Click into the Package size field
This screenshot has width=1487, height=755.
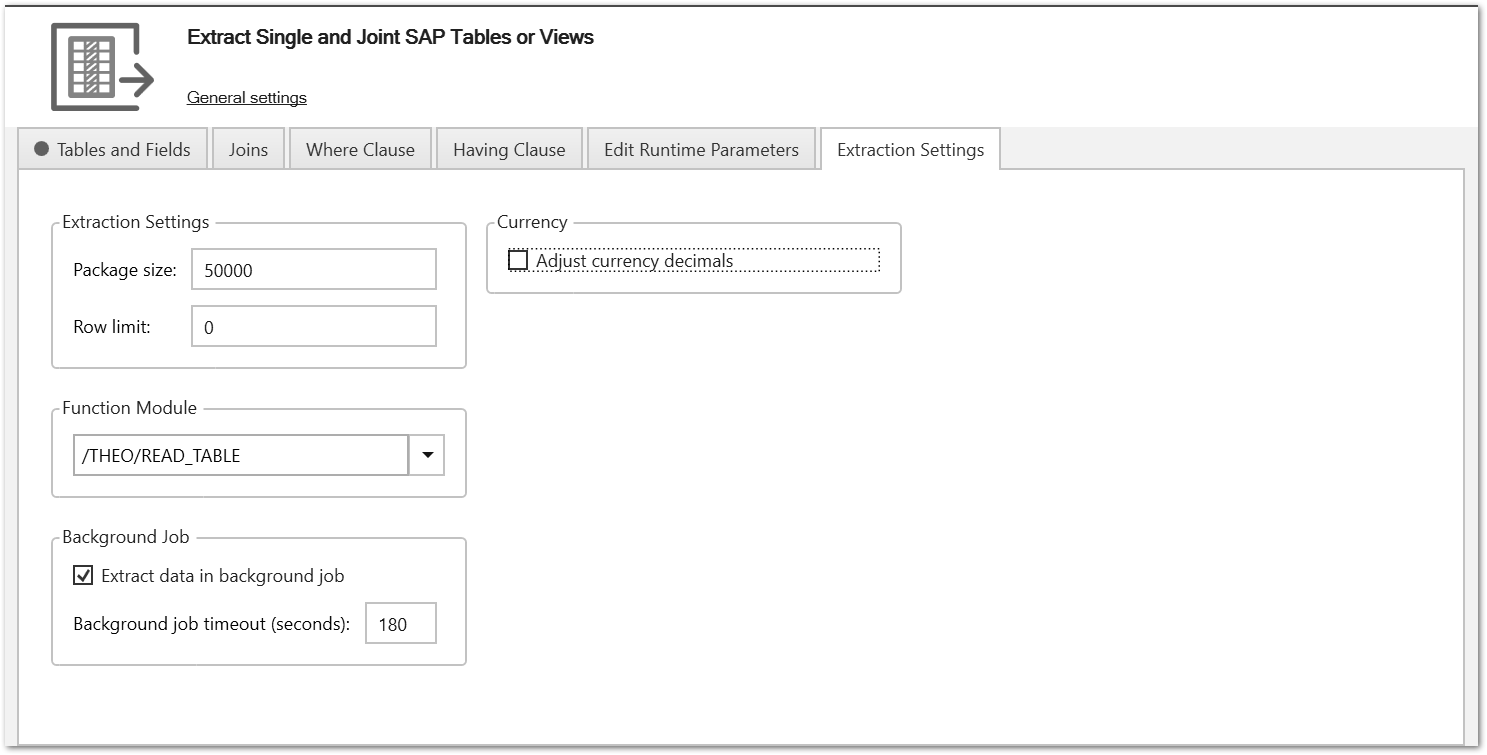click(313, 270)
